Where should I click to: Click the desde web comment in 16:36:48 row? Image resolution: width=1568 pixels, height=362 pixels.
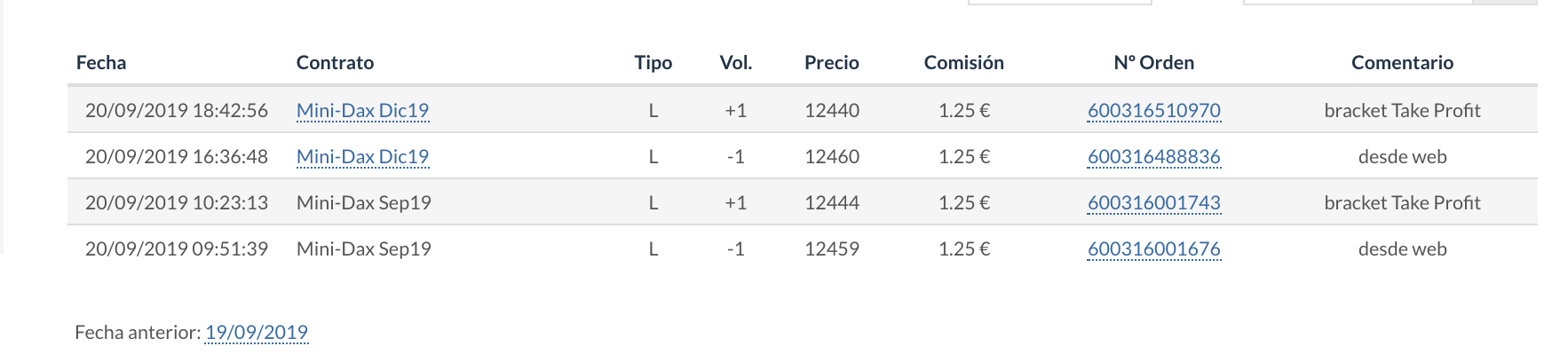click(x=1402, y=157)
